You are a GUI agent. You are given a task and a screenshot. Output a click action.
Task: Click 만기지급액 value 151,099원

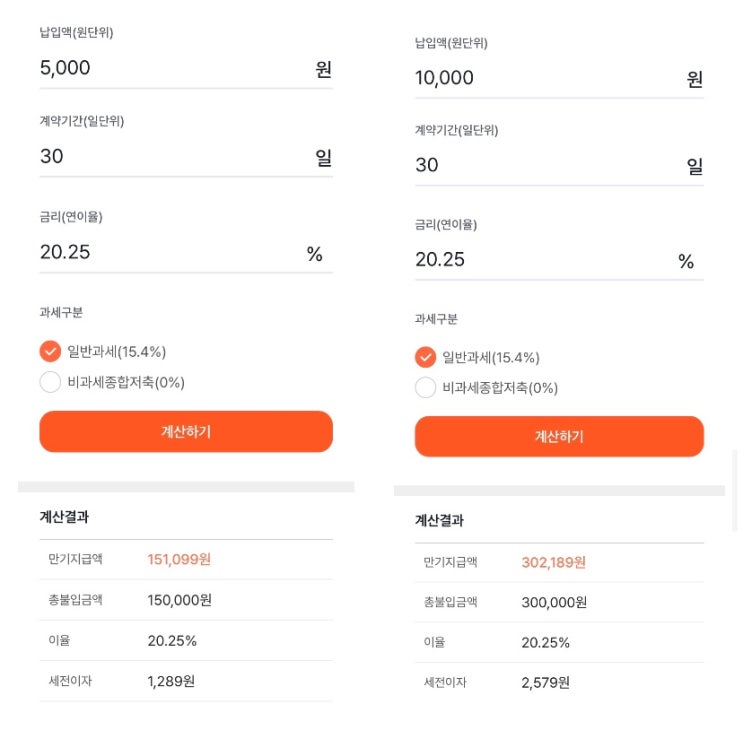coord(179,559)
